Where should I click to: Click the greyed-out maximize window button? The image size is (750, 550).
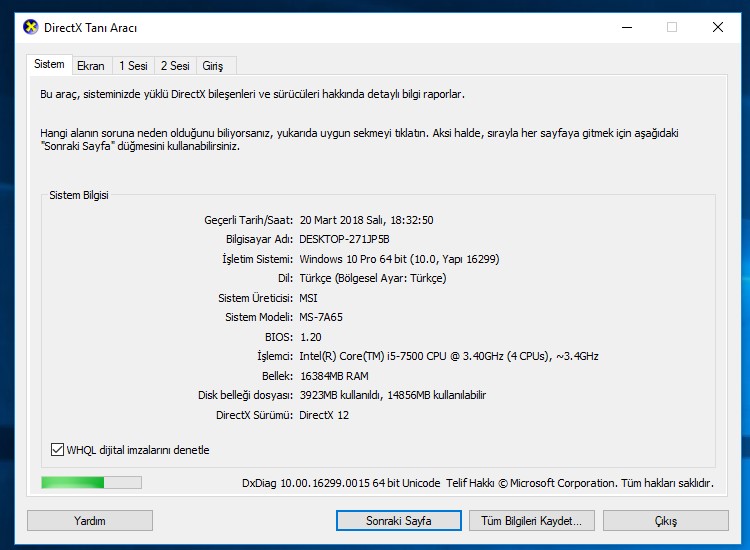click(672, 28)
